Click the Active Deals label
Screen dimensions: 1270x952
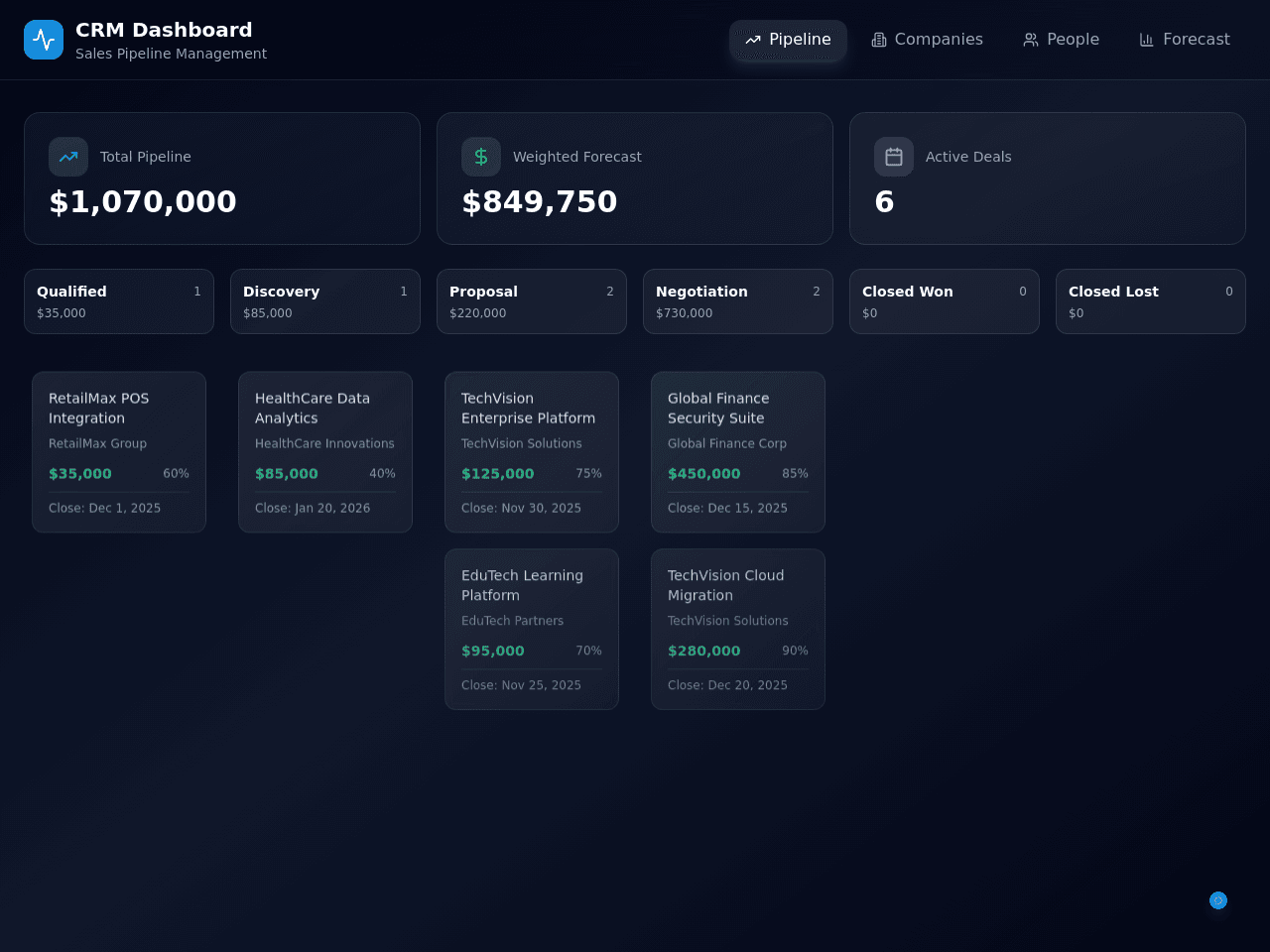coord(968,157)
